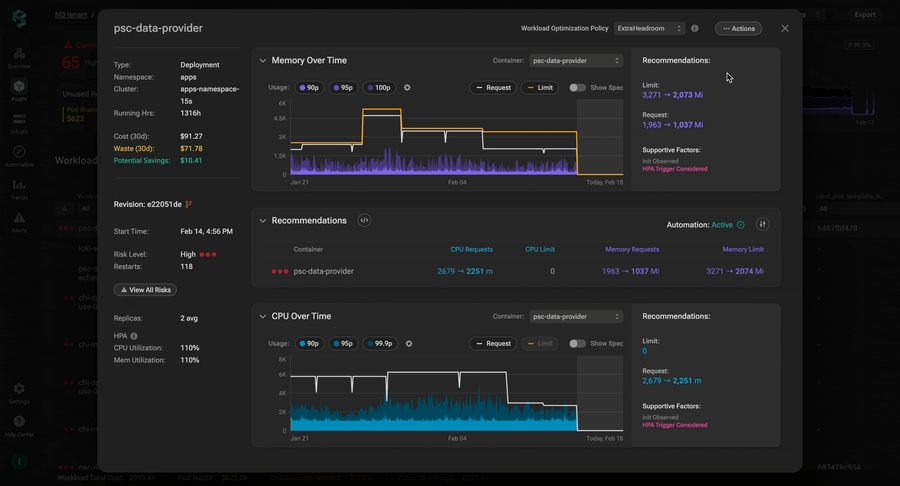The height and width of the screenshot is (486, 900).
Task: Click revision branch icon beside e22051de
Action: click(189, 204)
